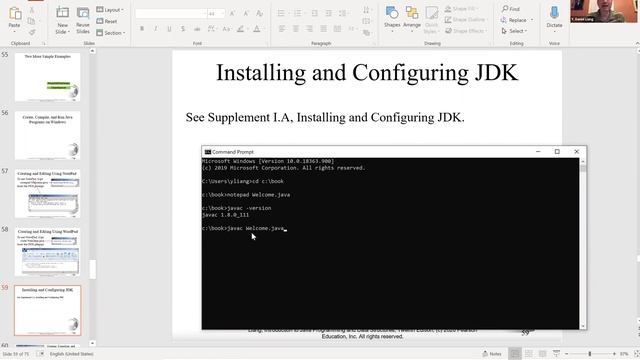The width and height of the screenshot is (640, 360).
Task: Open the Change Case Aa menu
Action: click(227, 29)
